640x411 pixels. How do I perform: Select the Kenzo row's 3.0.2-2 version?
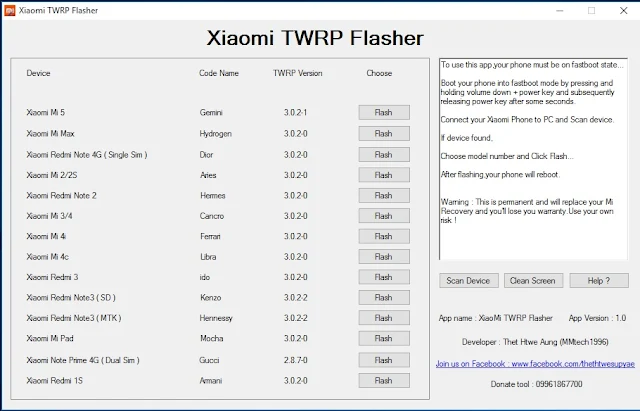[x=296, y=298]
